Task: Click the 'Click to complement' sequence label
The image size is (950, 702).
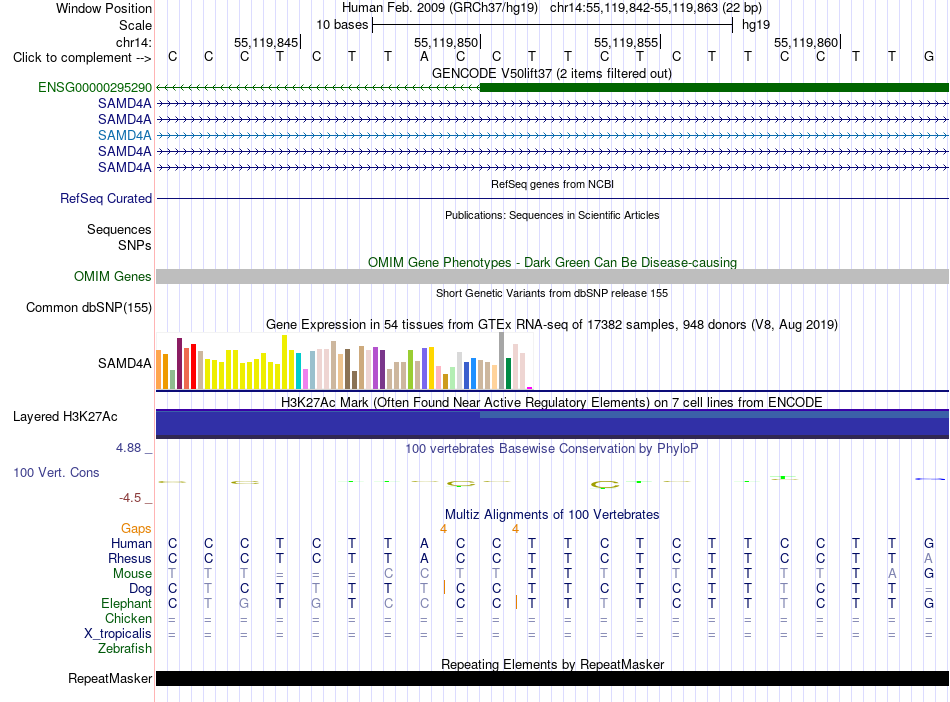Action: [82, 58]
